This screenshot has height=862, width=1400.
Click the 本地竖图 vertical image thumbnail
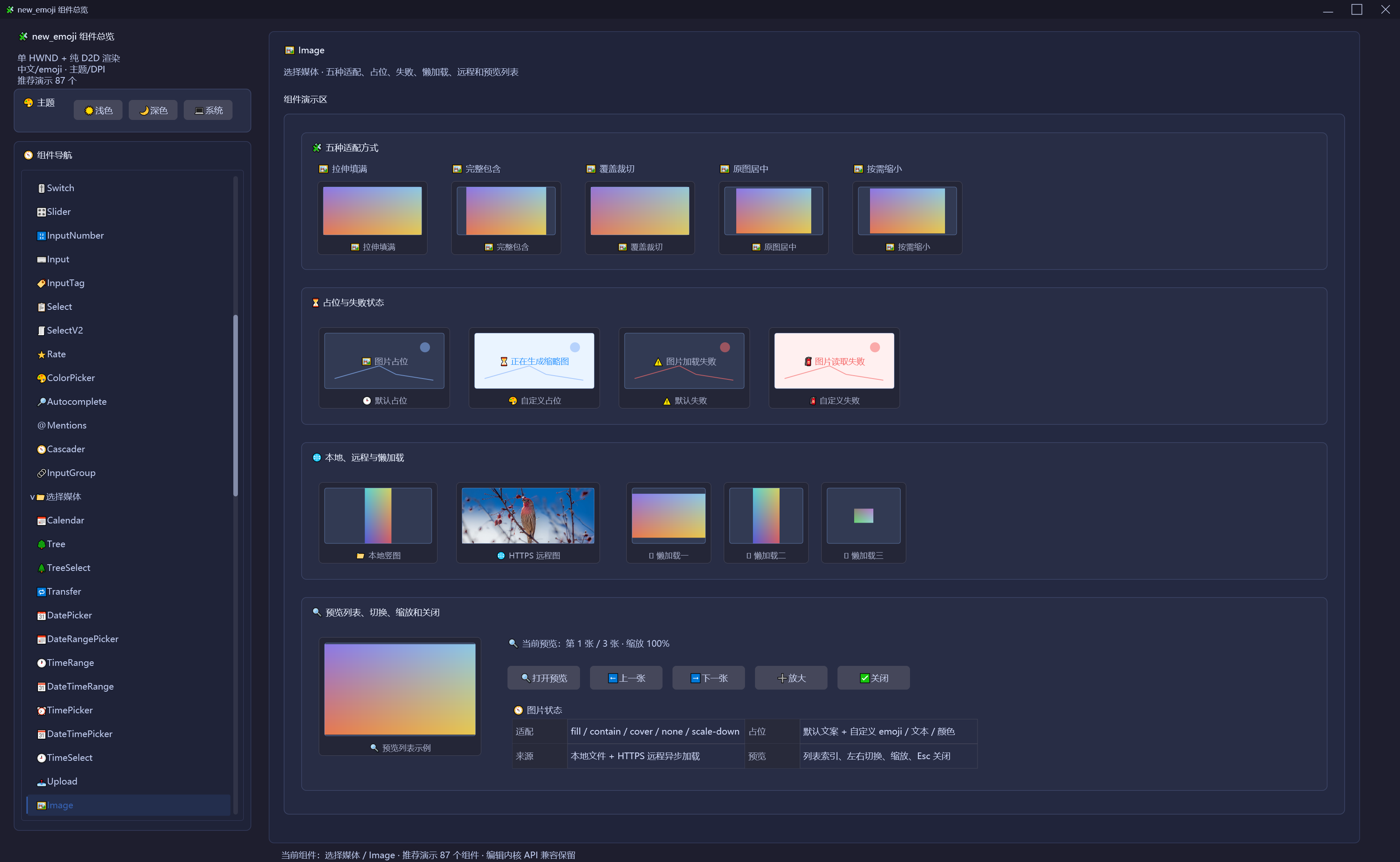point(378,516)
